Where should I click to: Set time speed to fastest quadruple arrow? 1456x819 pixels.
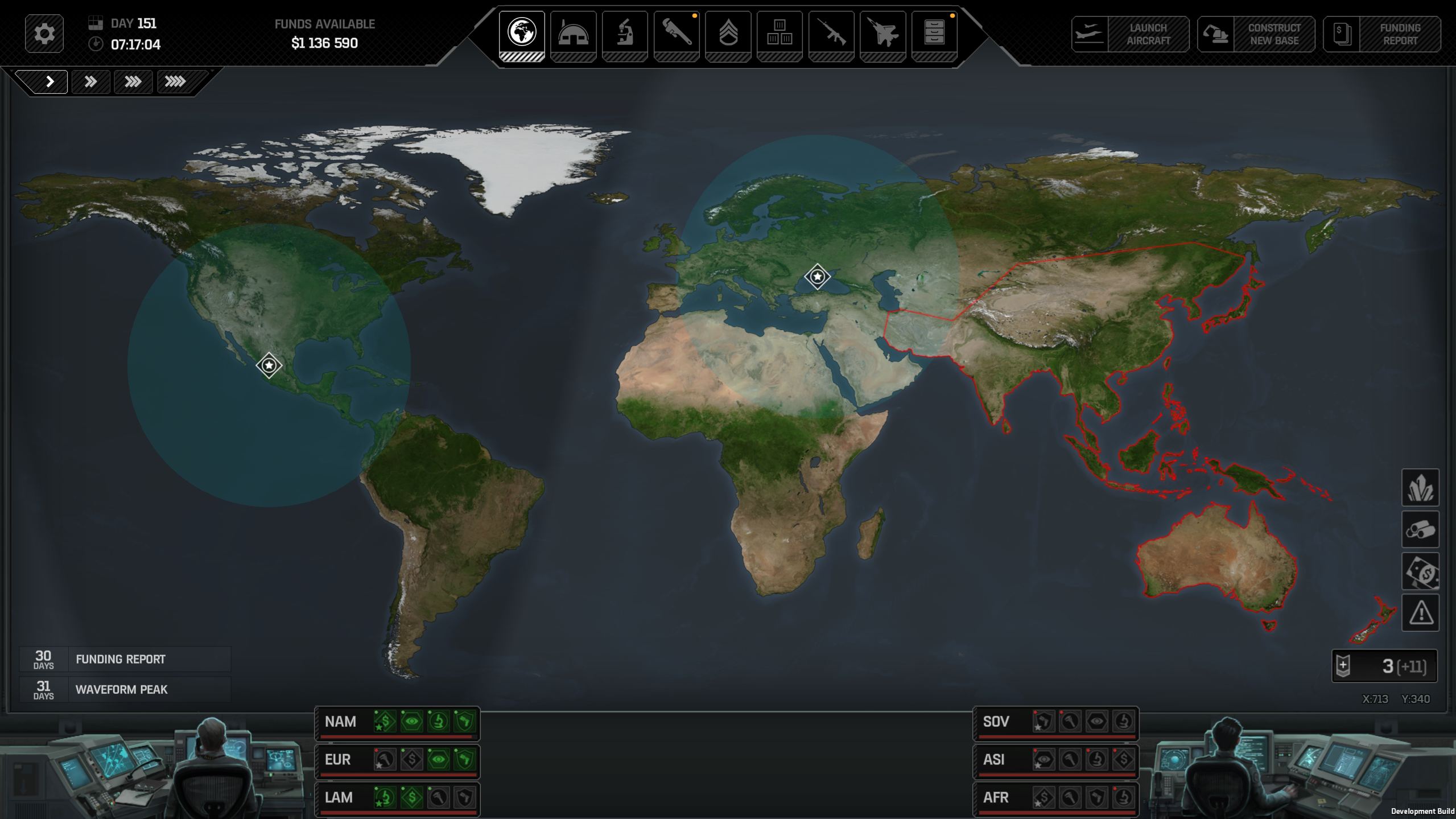click(x=175, y=81)
